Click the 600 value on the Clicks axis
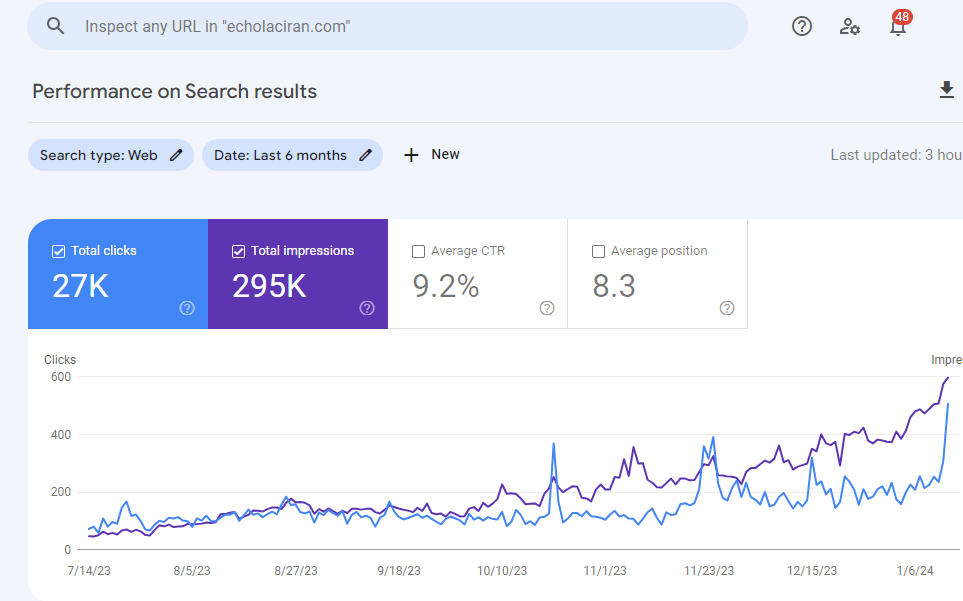The height and width of the screenshot is (601, 963). pyautogui.click(x=61, y=377)
